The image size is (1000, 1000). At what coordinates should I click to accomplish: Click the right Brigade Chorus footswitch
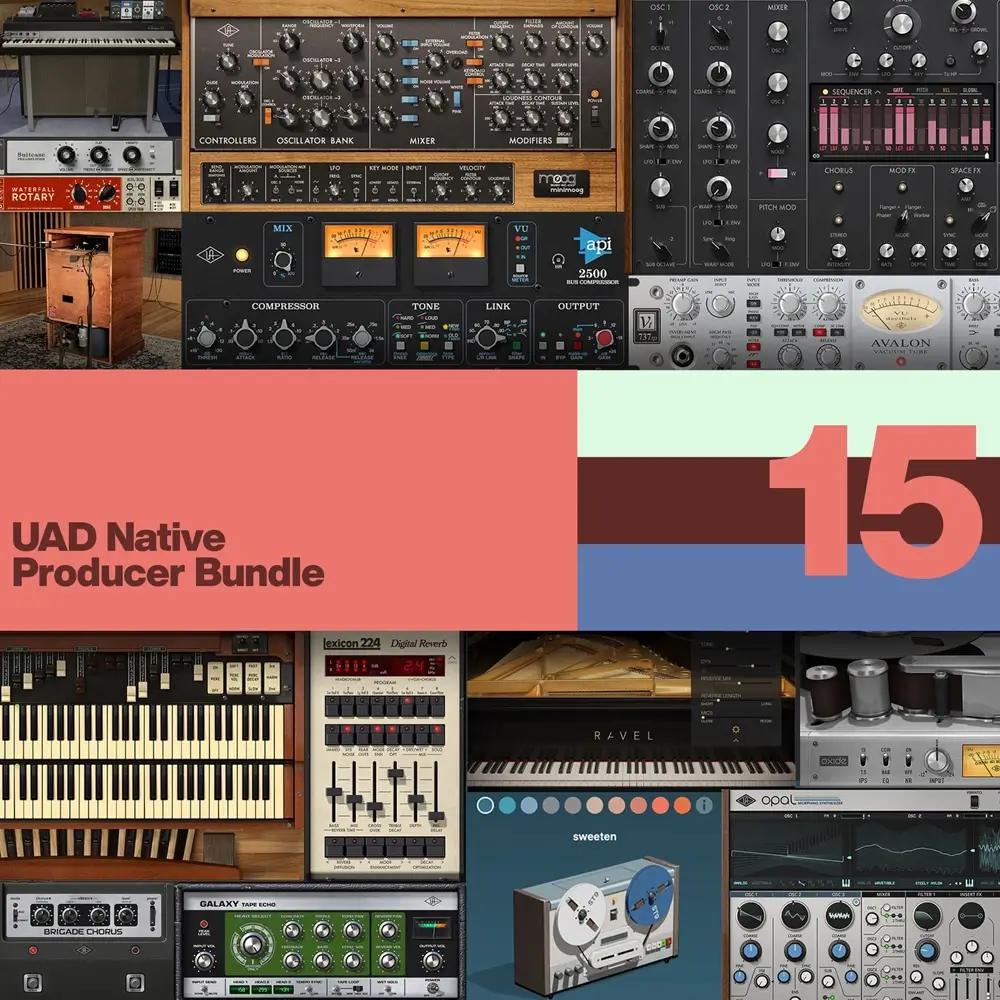[135, 983]
